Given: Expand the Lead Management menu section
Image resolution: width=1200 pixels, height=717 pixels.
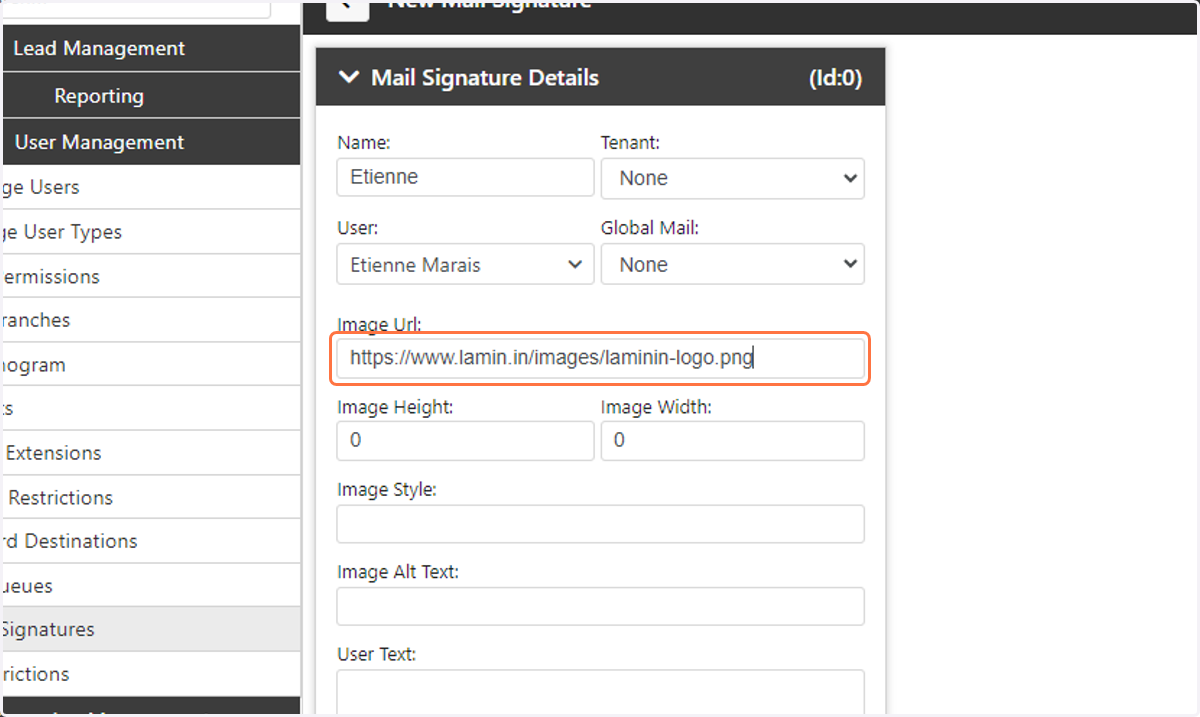Looking at the screenshot, I should [x=150, y=48].
